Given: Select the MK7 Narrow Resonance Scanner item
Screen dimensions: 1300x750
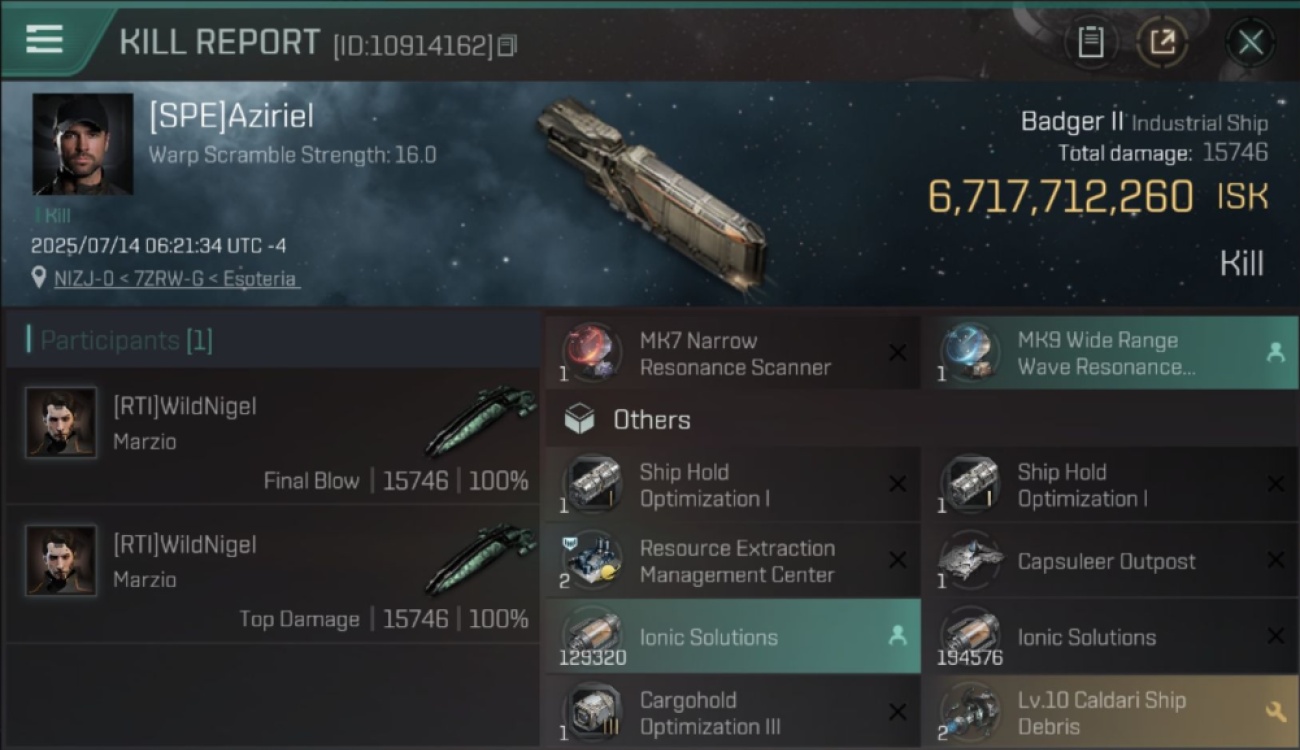Looking at the screenshot, I should pos(733,353).
